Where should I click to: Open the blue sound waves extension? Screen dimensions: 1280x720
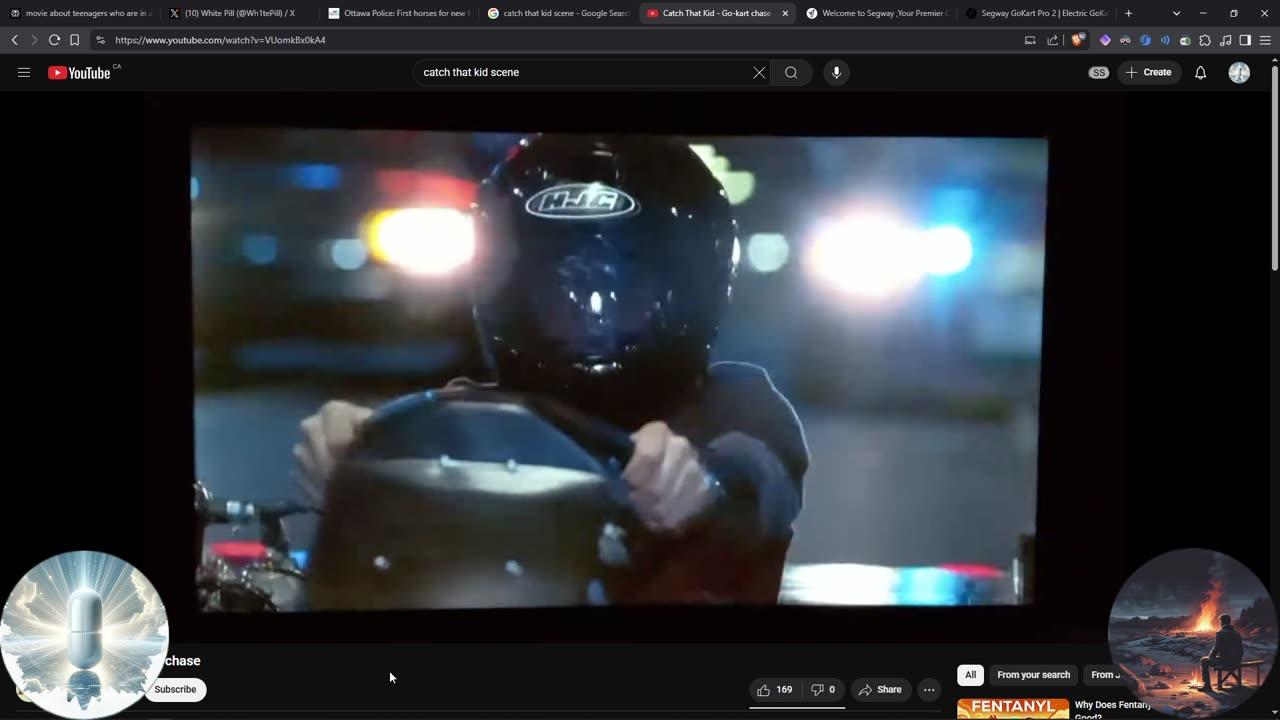tap(1165, 40)
